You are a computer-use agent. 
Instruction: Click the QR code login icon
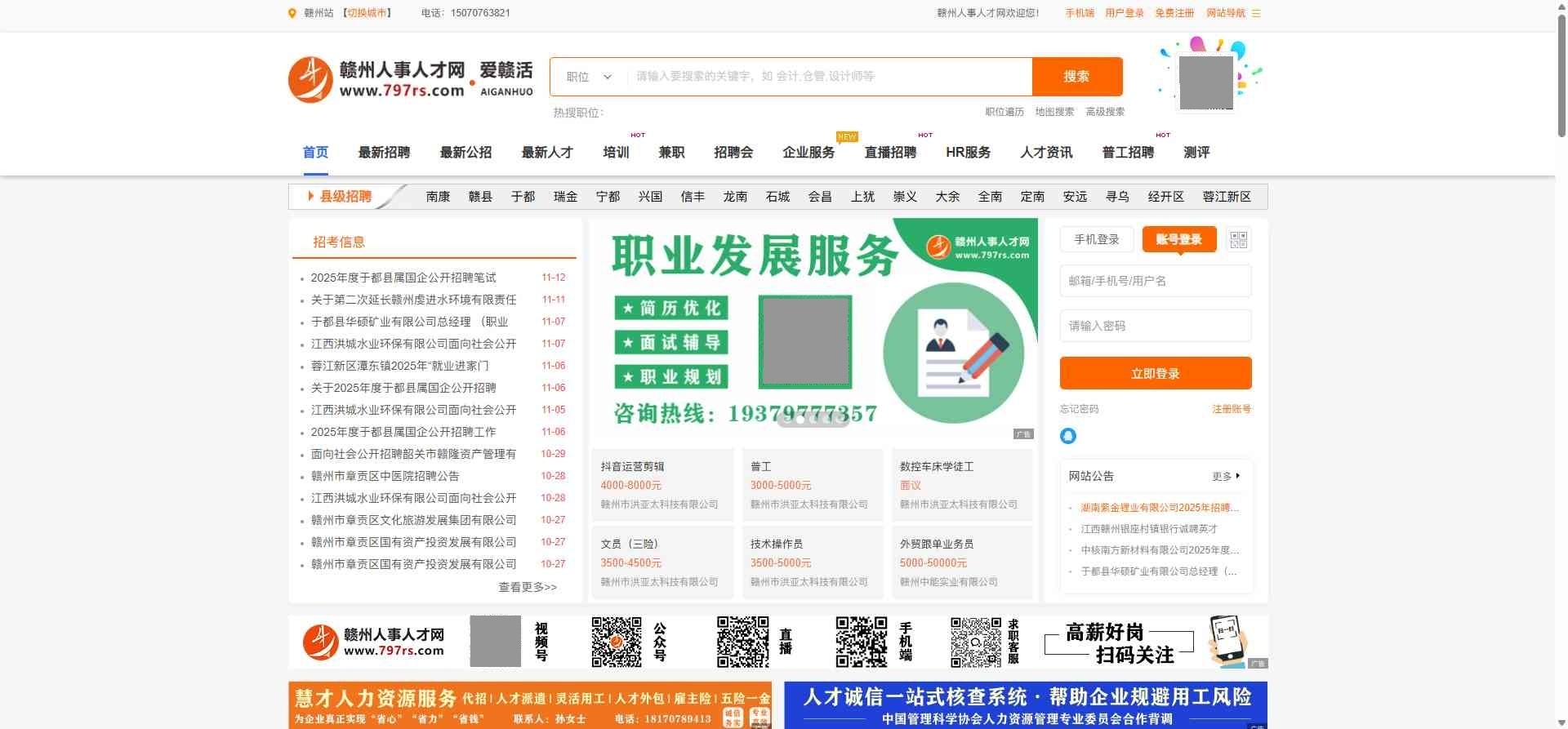pyautogui.click(x=1238, y=239)
